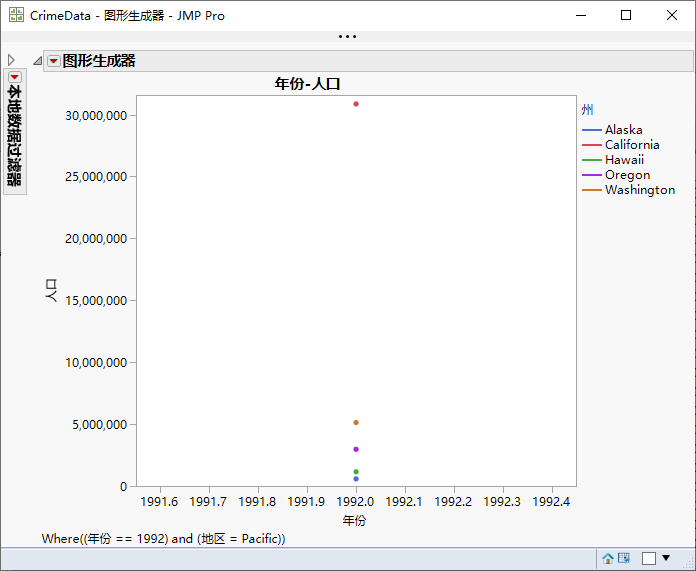The width and height of the screenshot is (696, 571).
Task: Click the 1992.4 X-axis tick label
Action: coord(551,502)
